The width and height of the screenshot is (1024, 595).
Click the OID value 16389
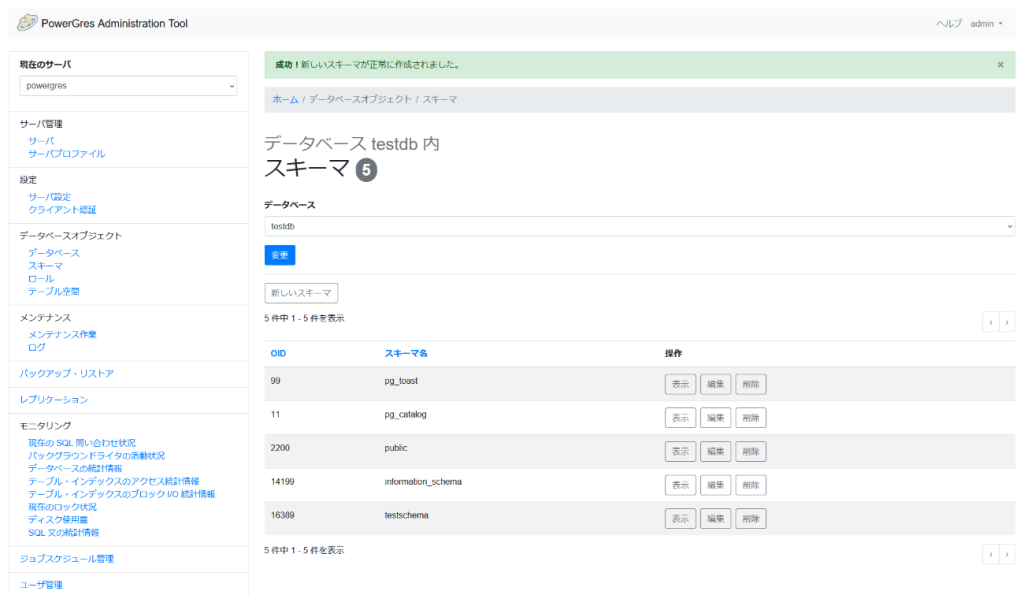(282, 515)
